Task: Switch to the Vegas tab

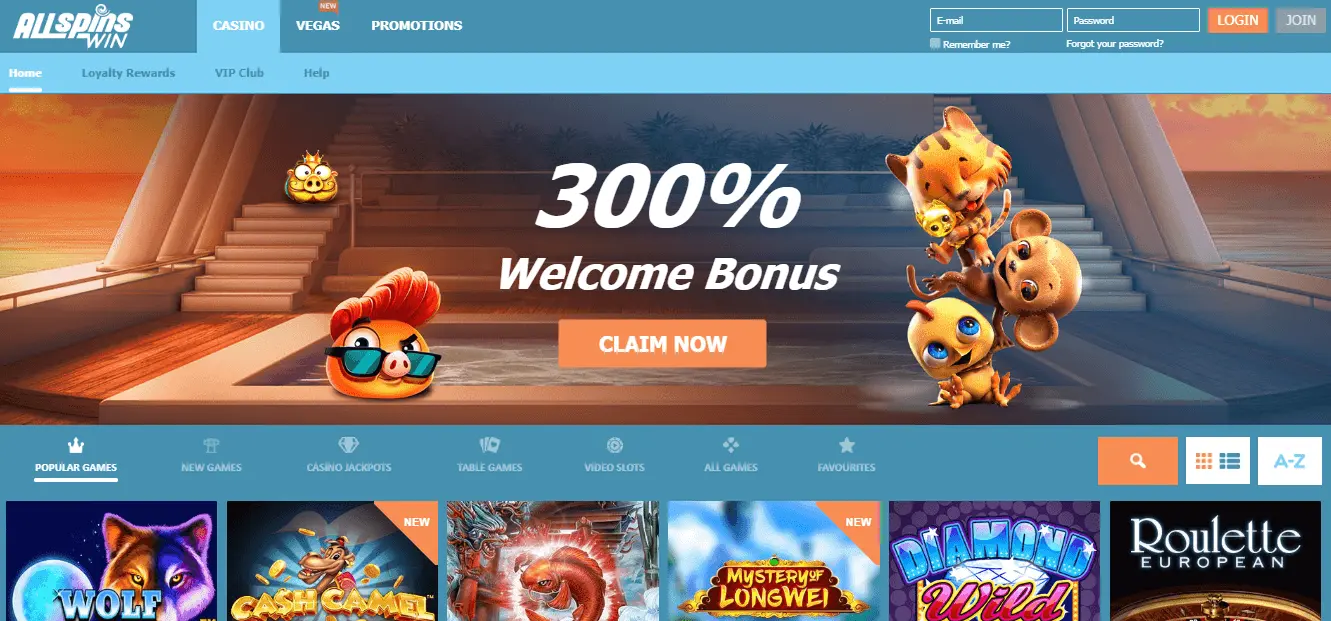Action: coord(318,26)
